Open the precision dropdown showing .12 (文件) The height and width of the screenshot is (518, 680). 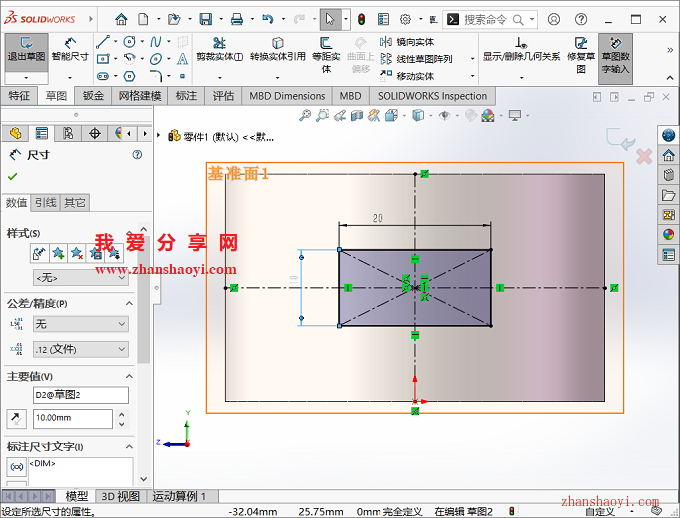click(x=80, y=349)
